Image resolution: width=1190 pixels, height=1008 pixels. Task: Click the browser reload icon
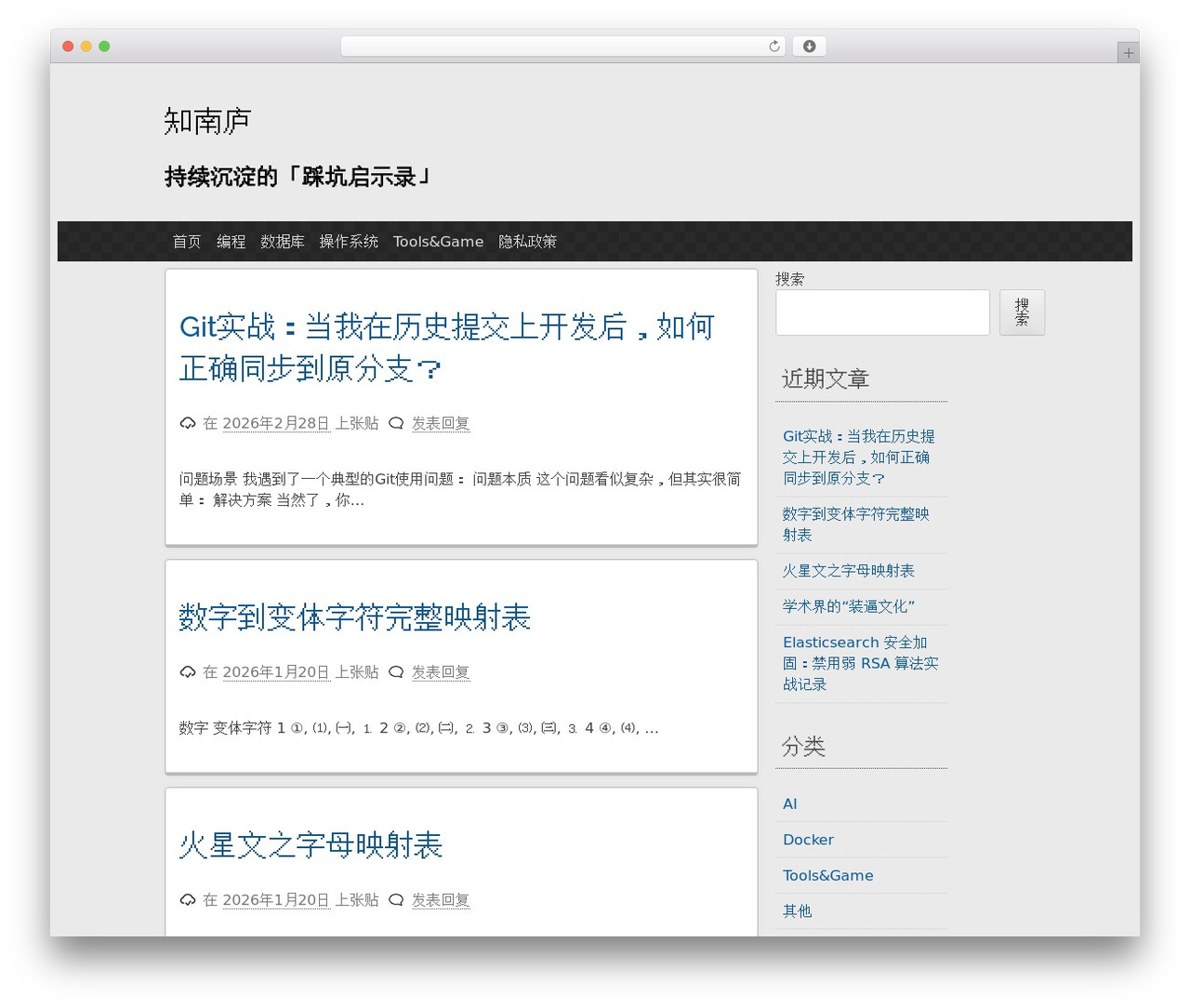774,46
